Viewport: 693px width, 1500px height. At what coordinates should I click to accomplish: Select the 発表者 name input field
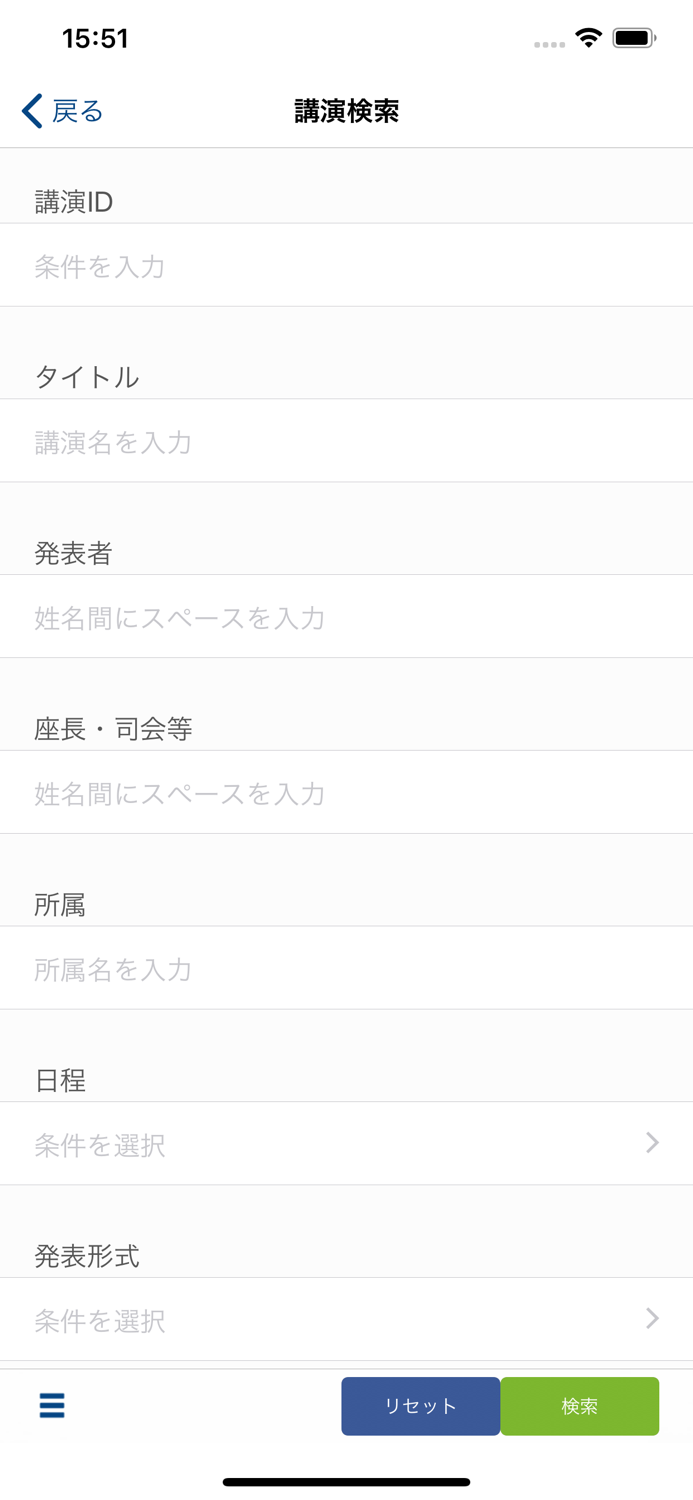[x=300, y=617]
